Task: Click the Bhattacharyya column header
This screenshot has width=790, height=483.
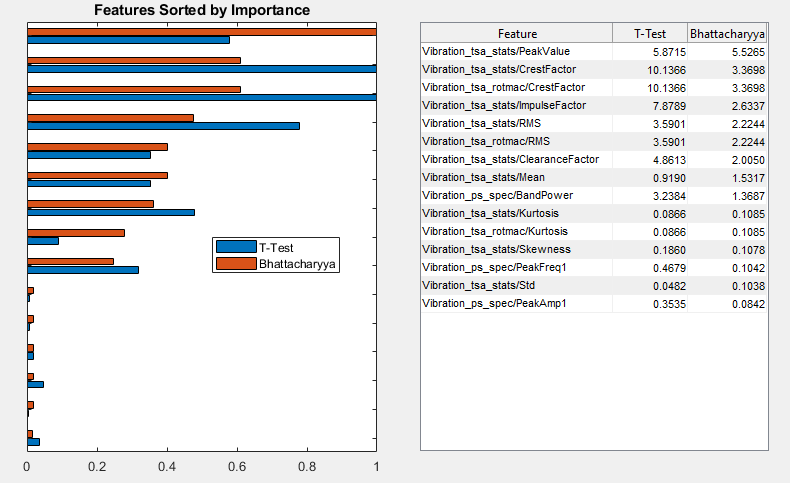Action: click(x=728, y=33)
